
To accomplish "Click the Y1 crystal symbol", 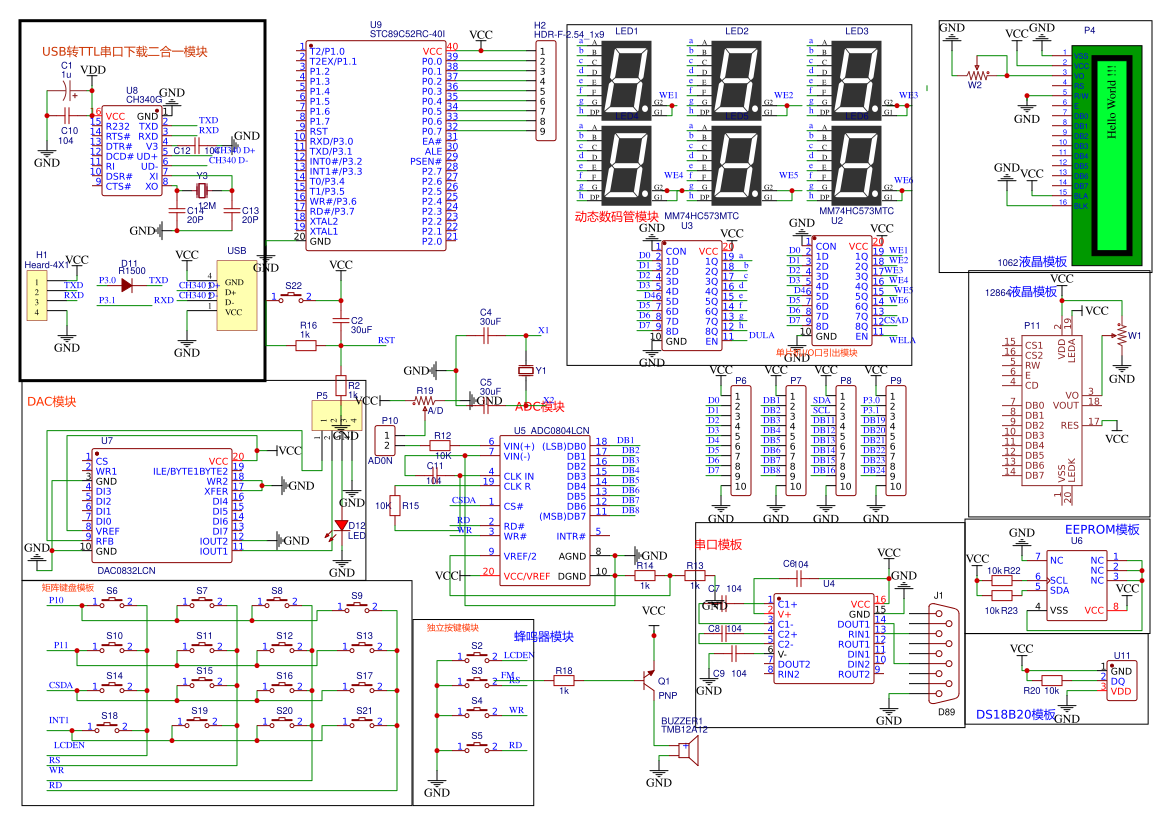I will [526, 371].
